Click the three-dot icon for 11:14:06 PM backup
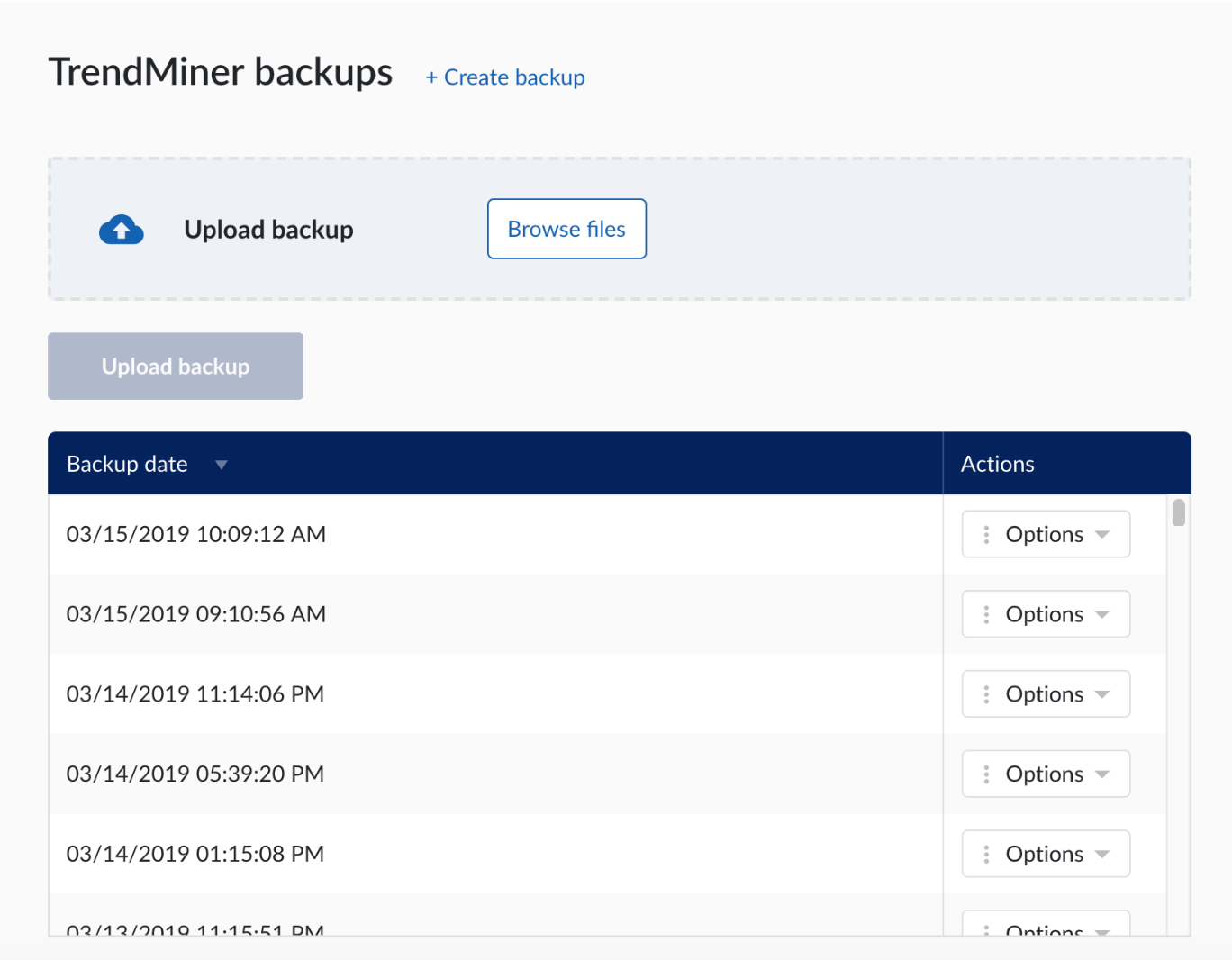 [x=986, y=694]
